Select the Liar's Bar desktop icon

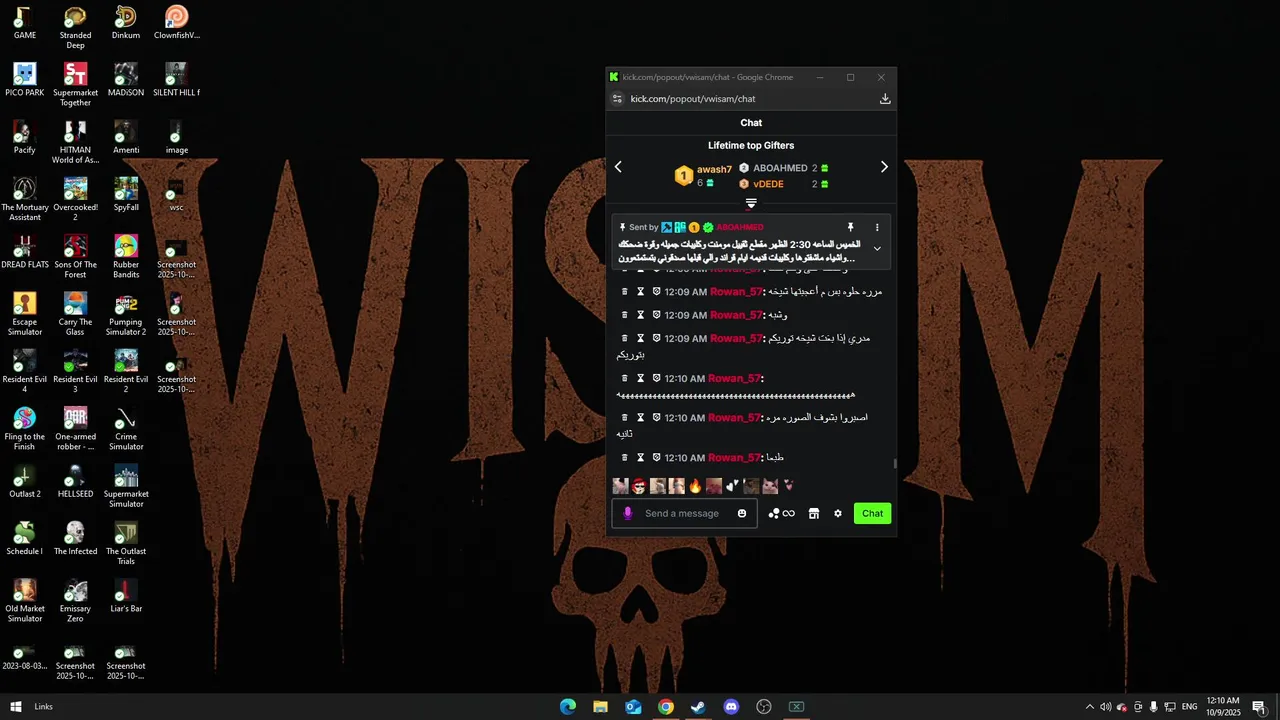(x=126, y=596)
